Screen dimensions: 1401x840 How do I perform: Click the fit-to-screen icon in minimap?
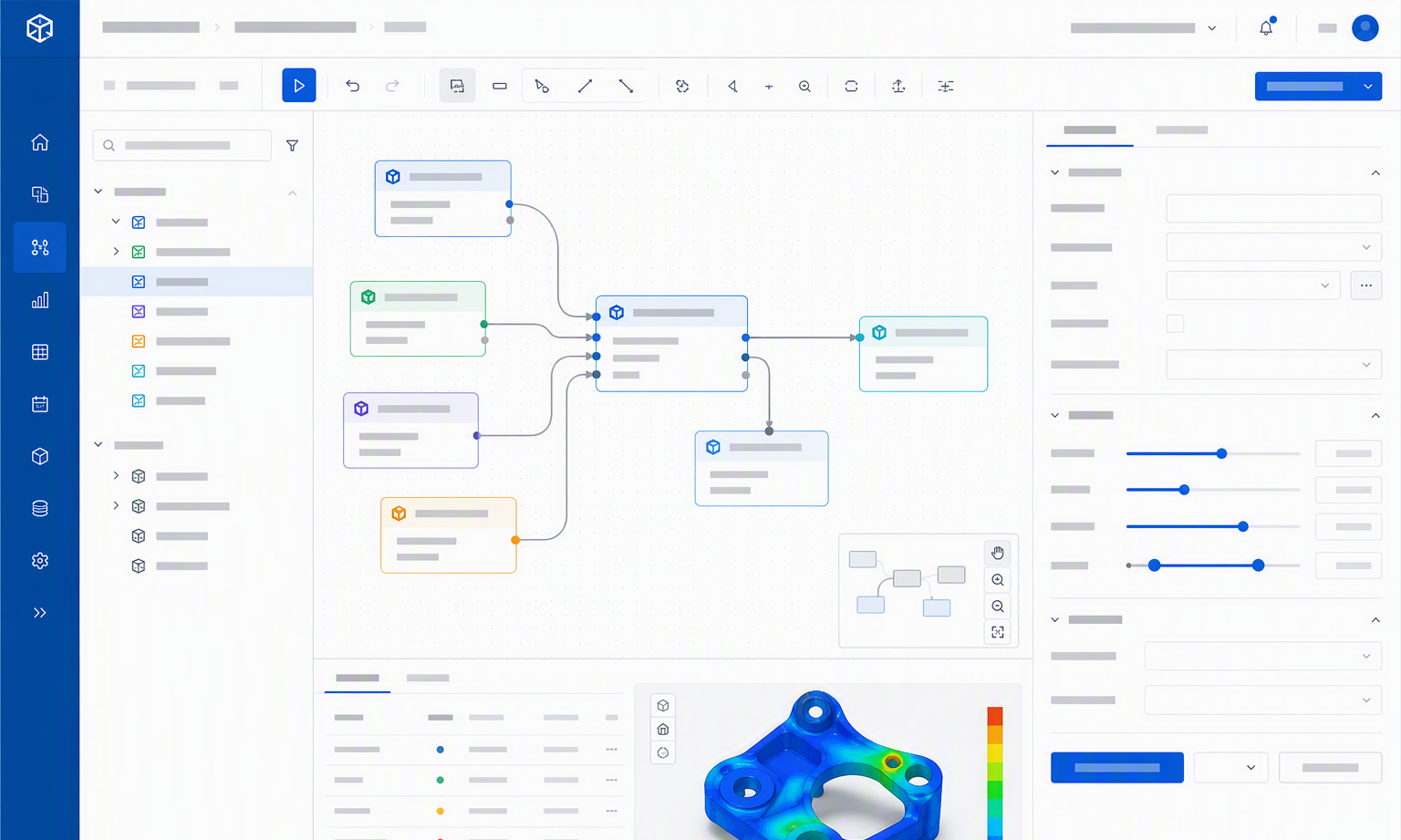[998, 632]
